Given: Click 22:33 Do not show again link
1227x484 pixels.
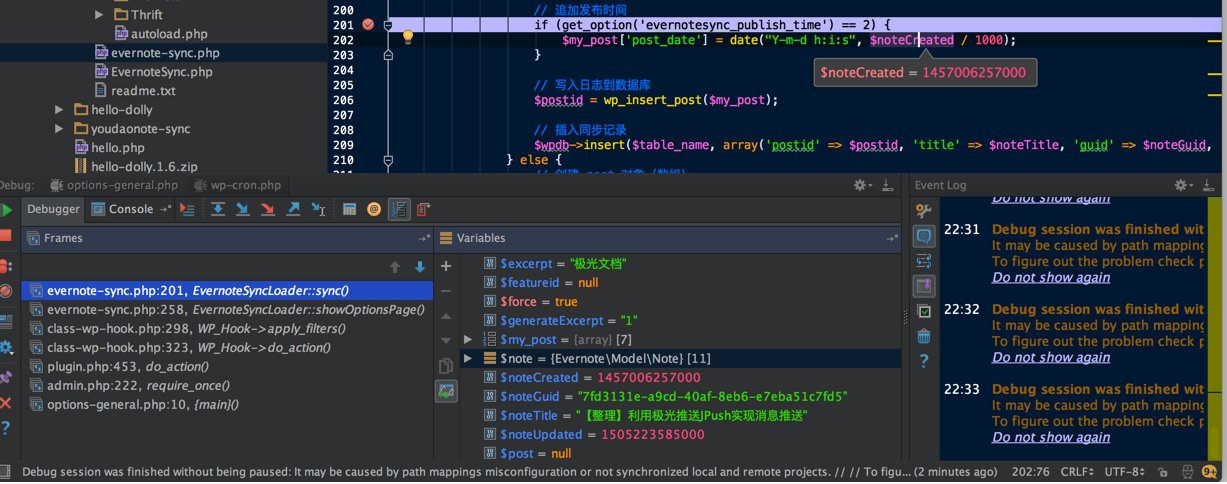Looking at the screenshot, I should point(1051,437).
